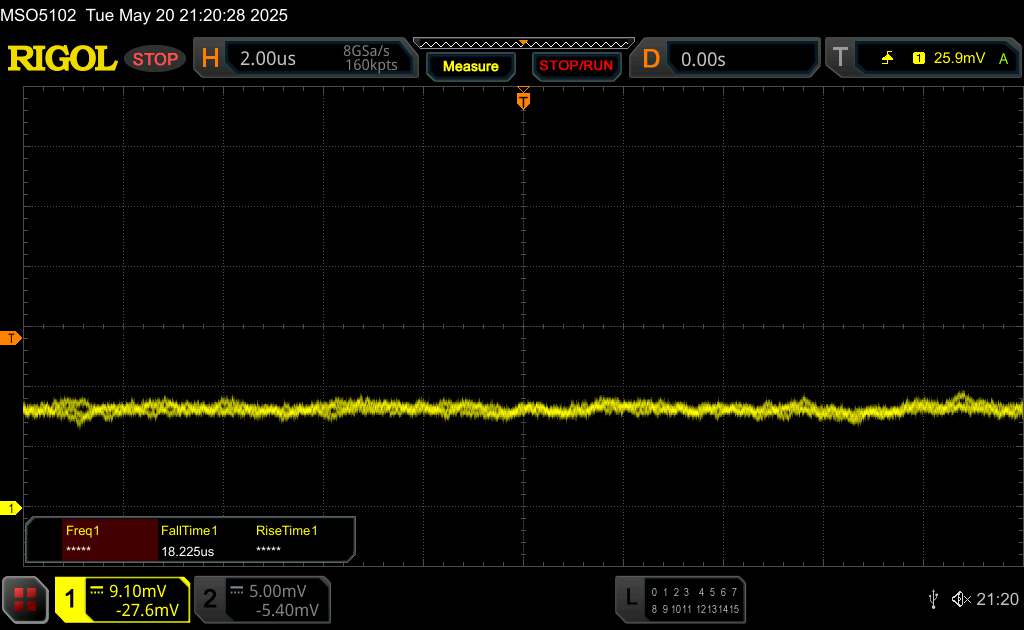Click the waveform memory position bar
Screen dimensions: 1024x630
[x=523, y=43]
